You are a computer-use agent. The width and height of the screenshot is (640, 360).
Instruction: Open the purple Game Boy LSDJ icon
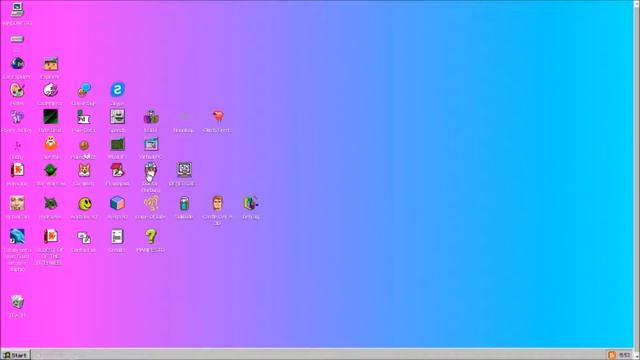[x=151, y=117]
